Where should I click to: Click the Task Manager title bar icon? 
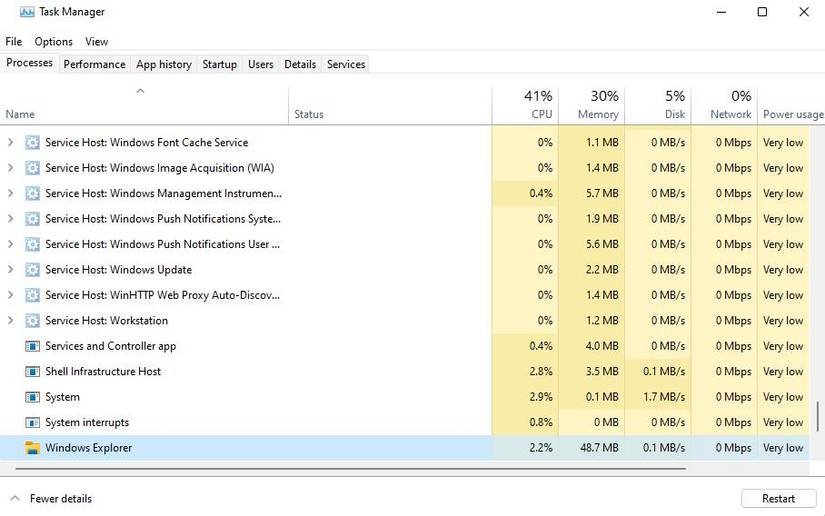click(x=26, y=12)
